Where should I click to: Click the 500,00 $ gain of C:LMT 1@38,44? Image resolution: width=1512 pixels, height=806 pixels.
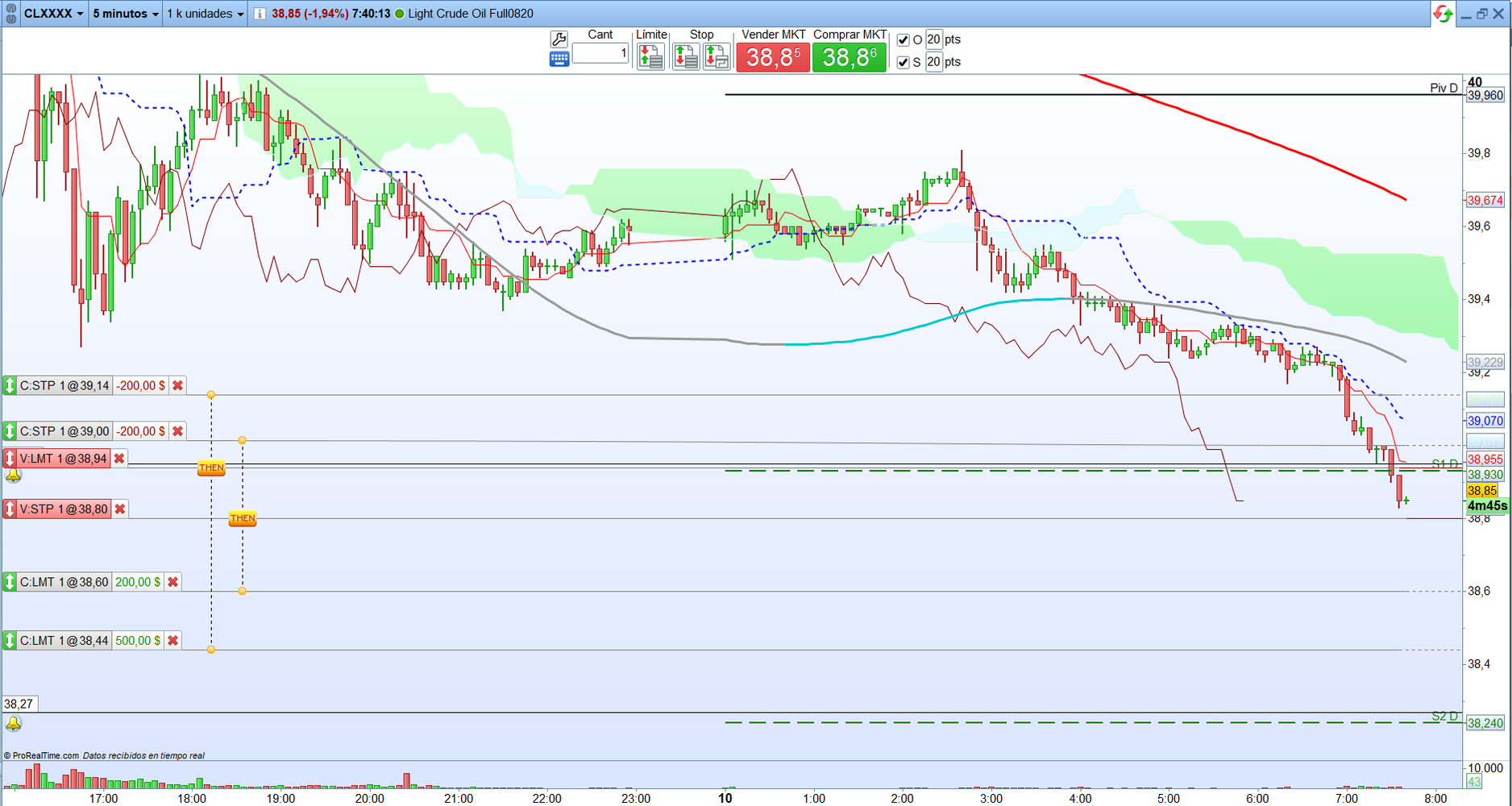coord(138,641)
